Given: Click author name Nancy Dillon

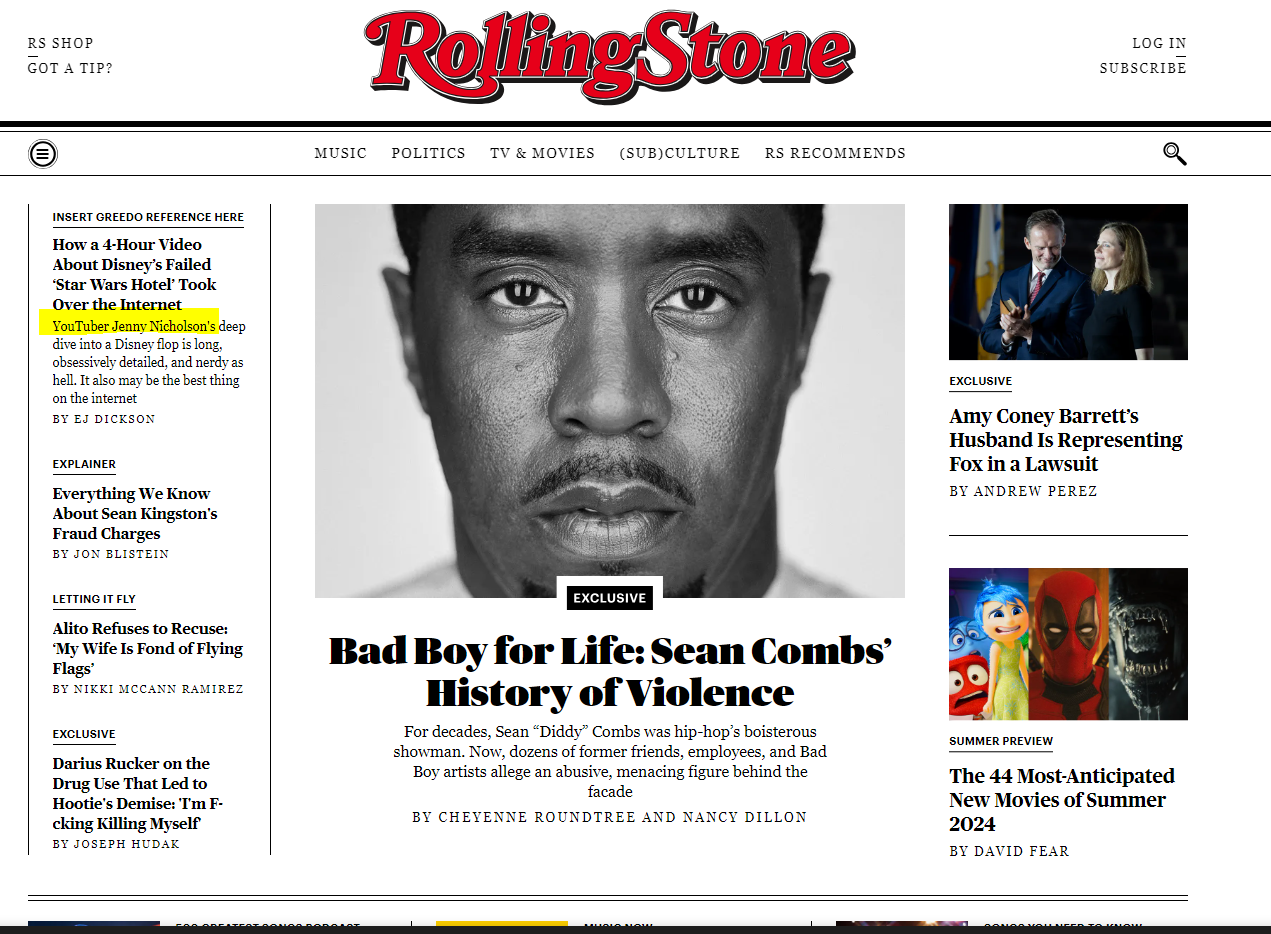Looking at the screenshot, I should (745, 817).
